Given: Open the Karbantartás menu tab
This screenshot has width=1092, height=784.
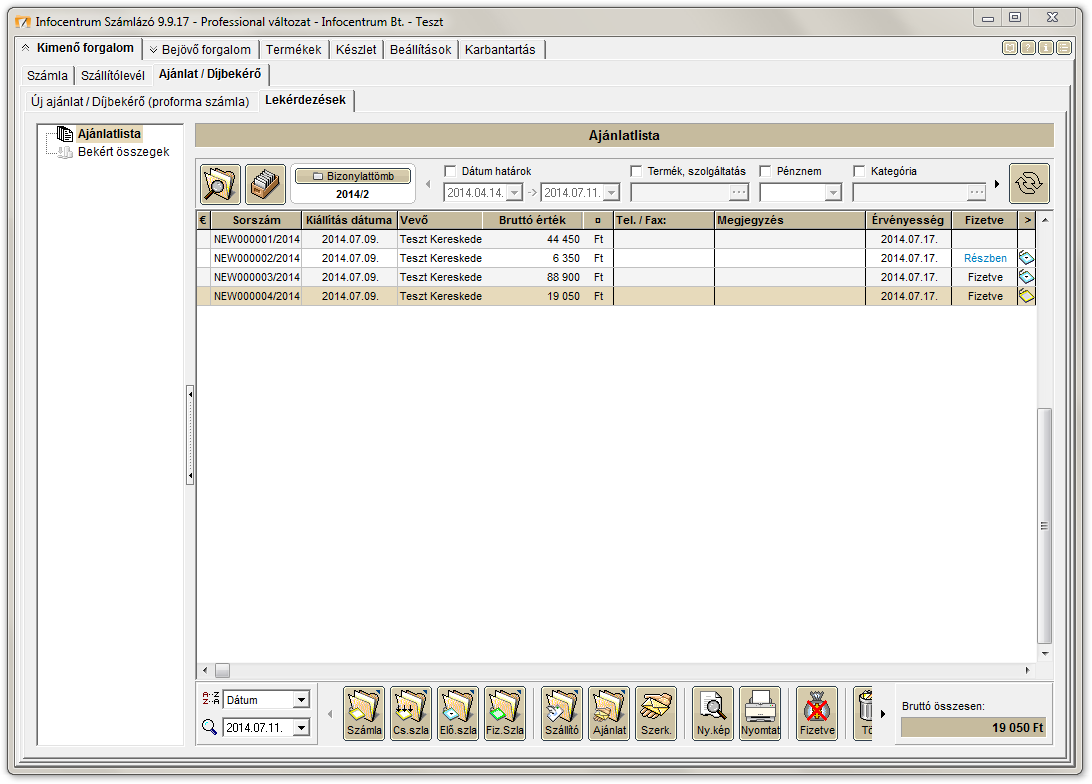Looking at the screenshot, I should click(500, 49).
